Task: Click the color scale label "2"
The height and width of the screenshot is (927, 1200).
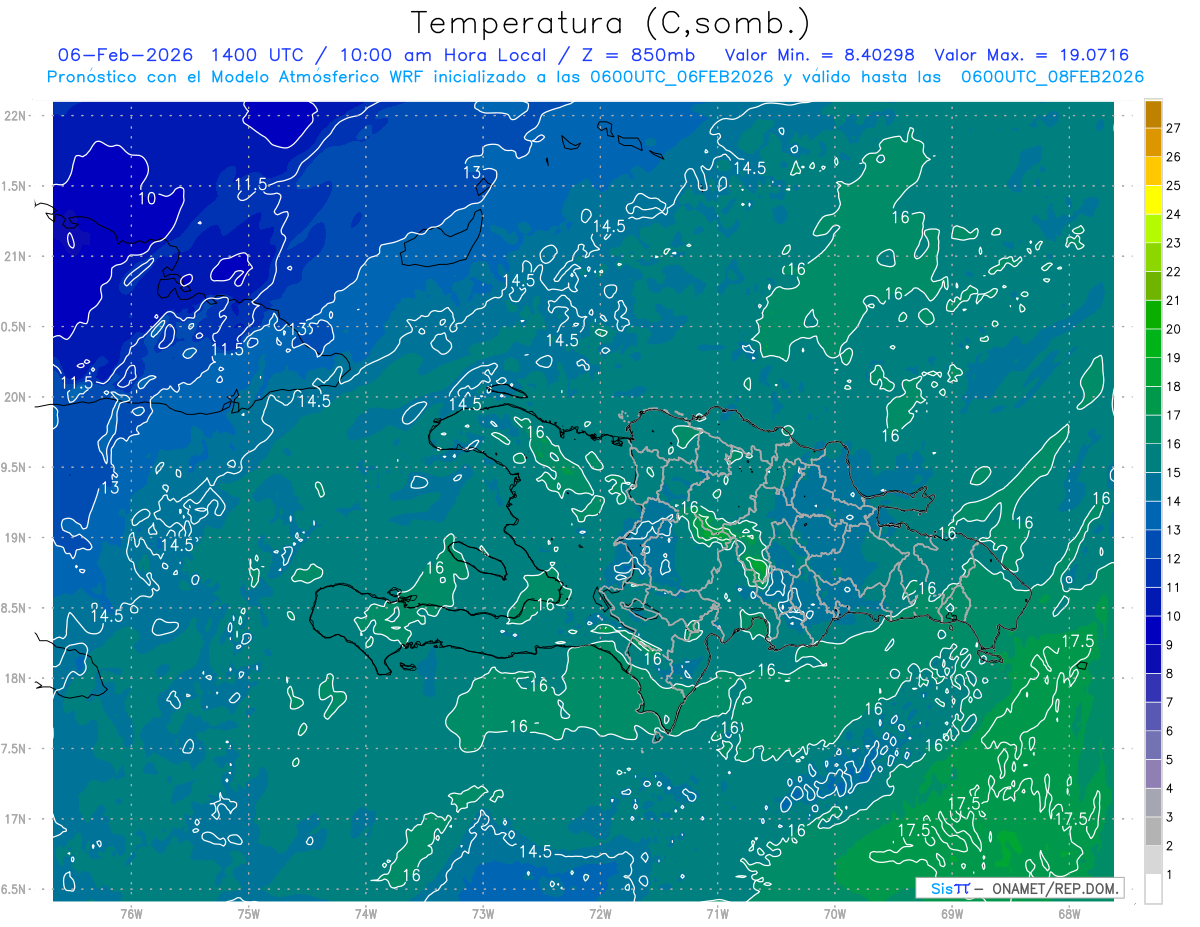Action: (1170, 846)
